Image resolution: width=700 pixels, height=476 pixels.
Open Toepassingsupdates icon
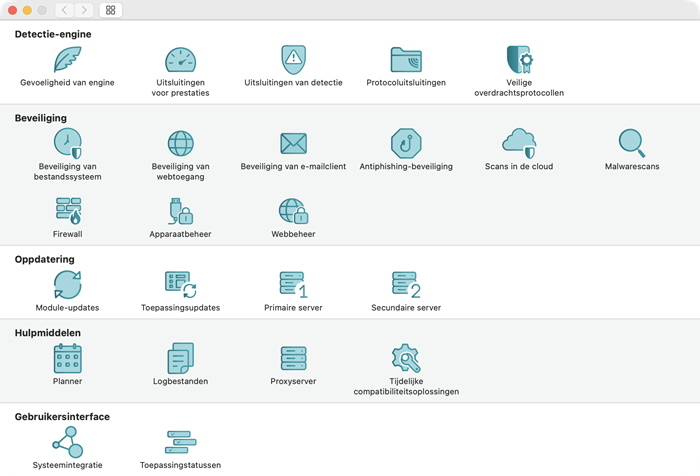pos(180,284)
